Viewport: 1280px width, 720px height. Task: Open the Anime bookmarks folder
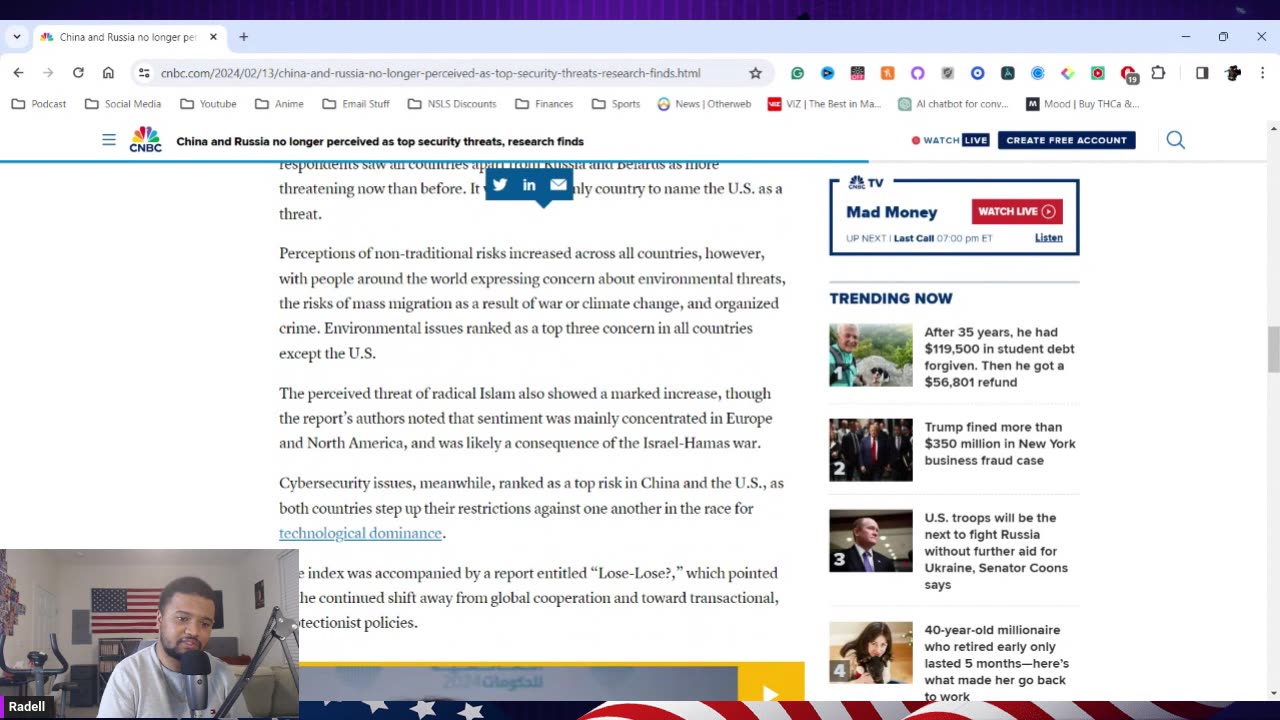[279, 104]
